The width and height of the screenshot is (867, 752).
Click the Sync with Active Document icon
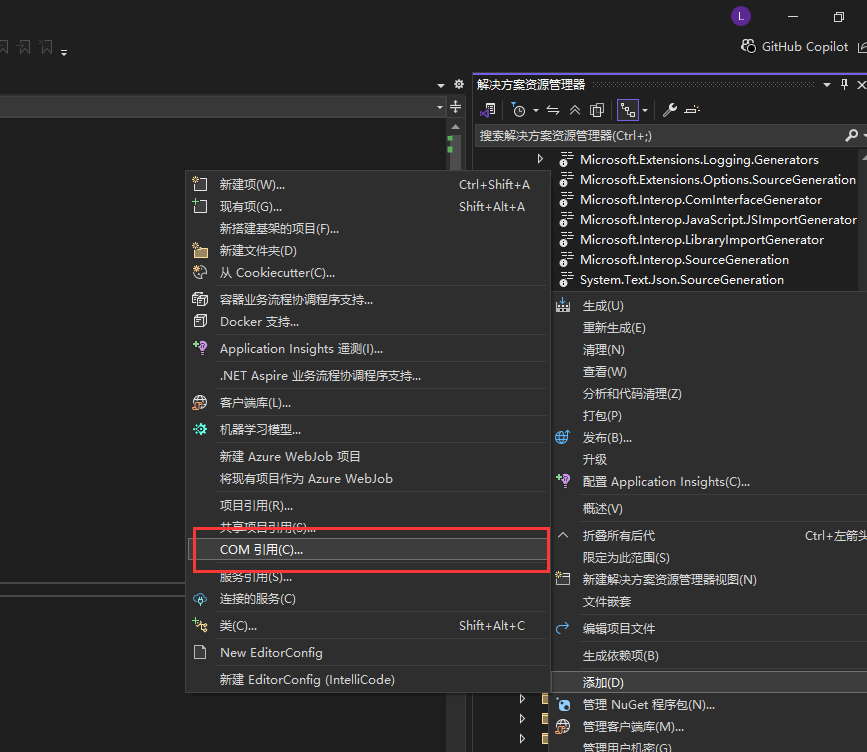(553, 110)
